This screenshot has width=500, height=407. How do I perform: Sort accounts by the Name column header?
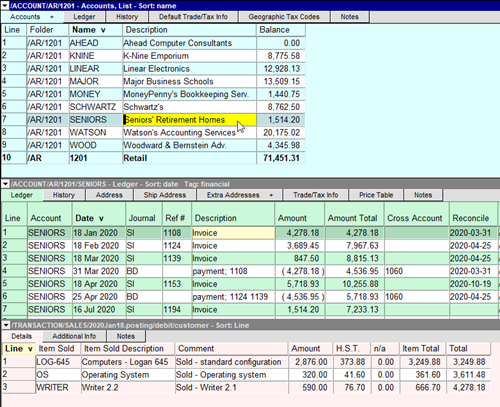click(x=95, y=30)
